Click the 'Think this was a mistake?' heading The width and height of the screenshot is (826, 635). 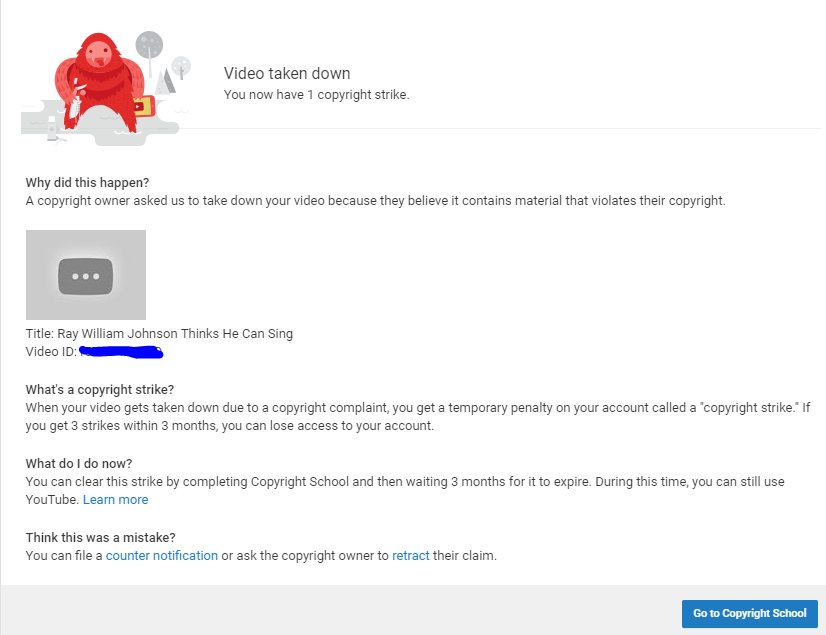coord(101,537)
